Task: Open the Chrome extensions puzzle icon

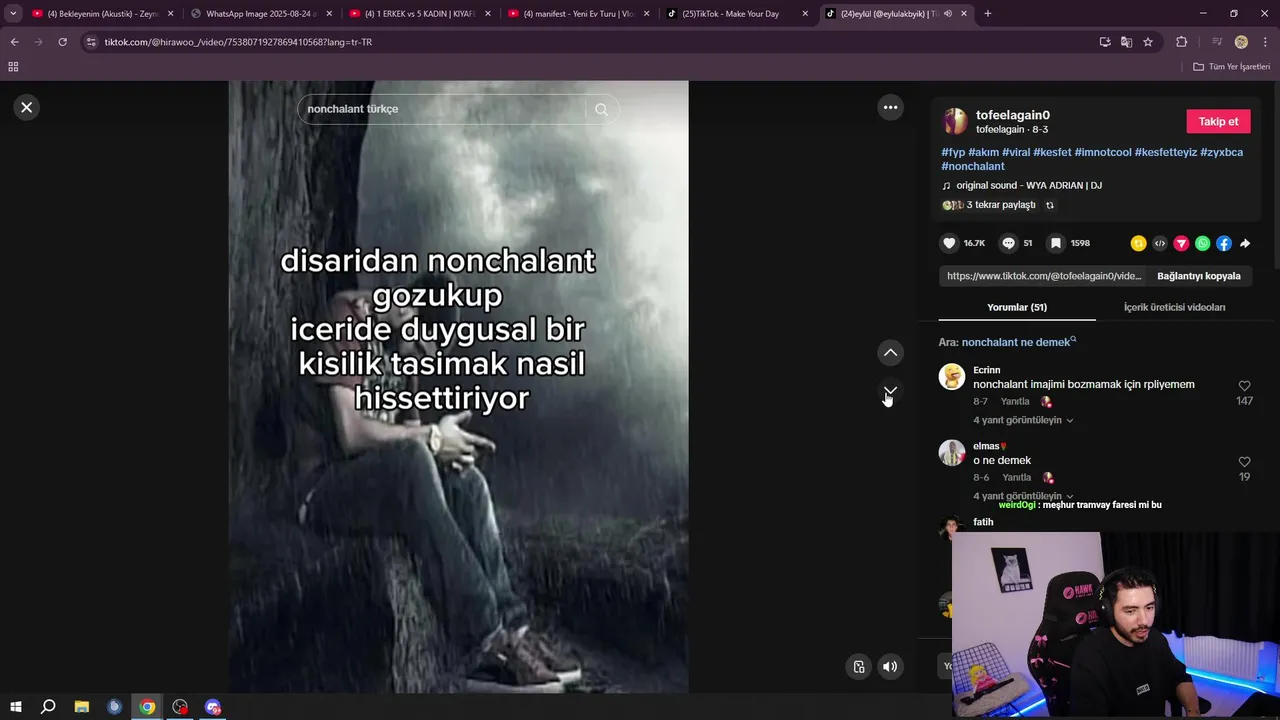Action: pos(1181,42)
